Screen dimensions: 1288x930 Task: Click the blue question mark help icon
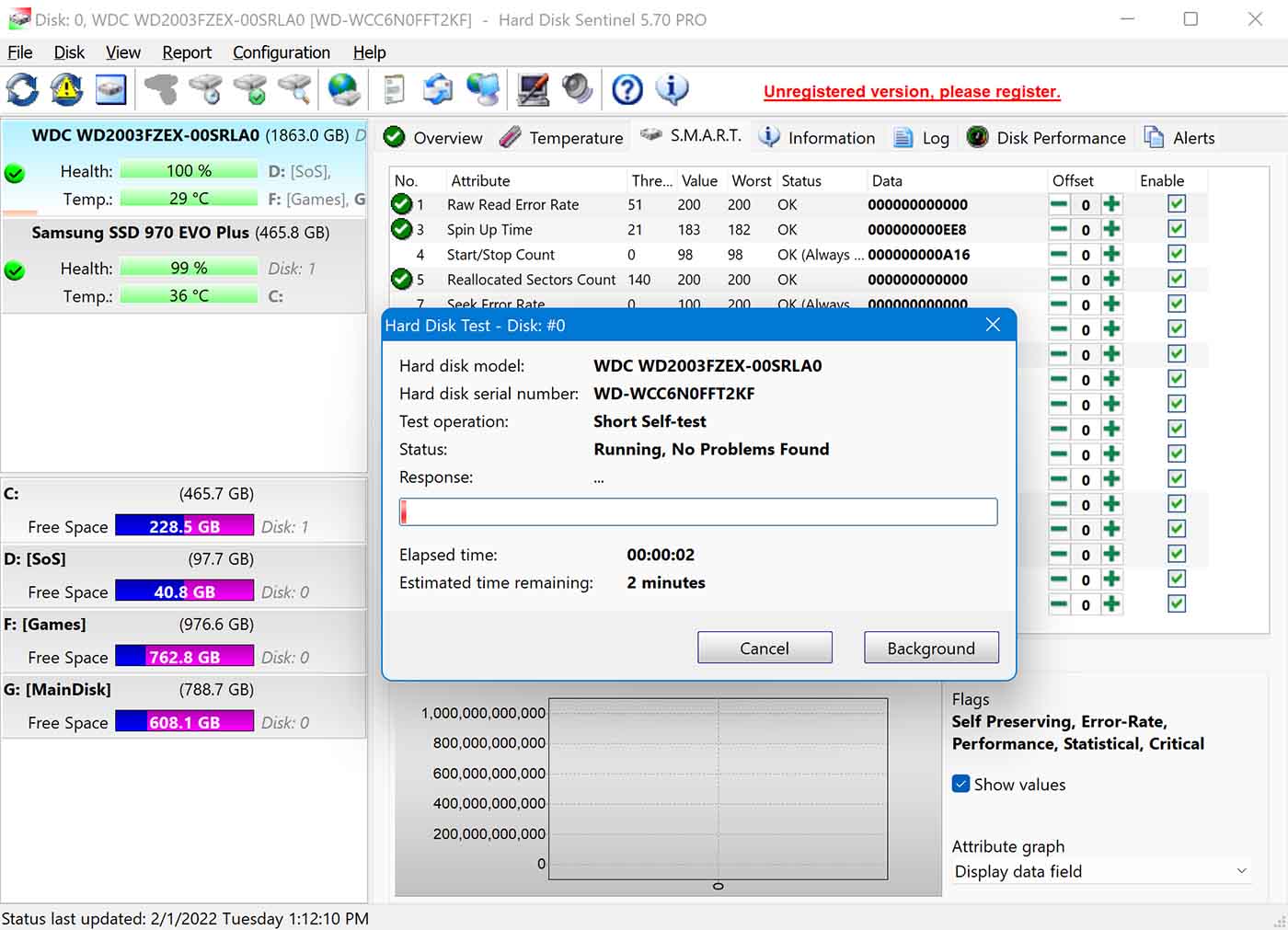tap(627, 89)
